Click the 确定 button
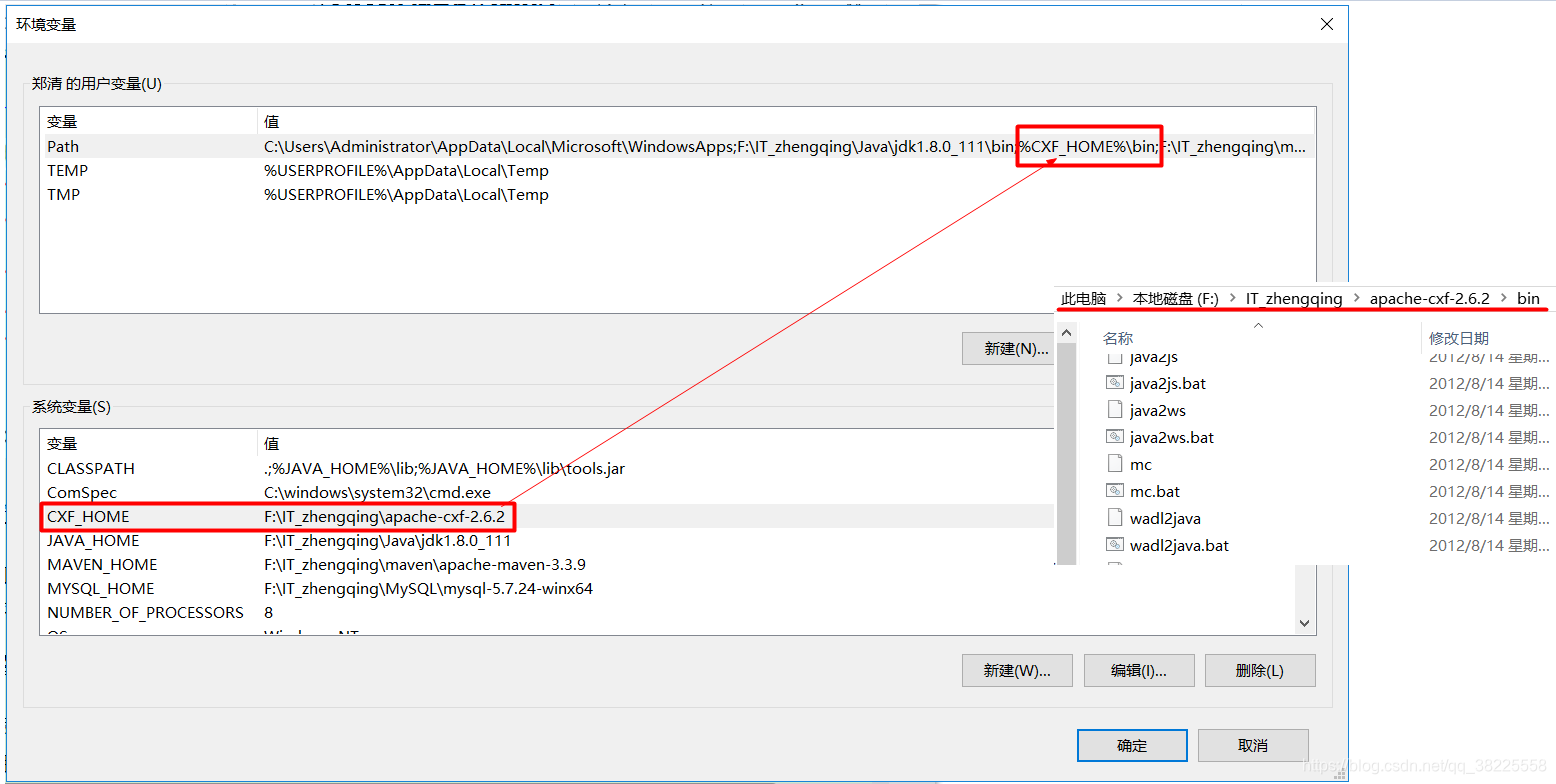The height and width of the screenshot is (784, 1556). [1131, 745]
